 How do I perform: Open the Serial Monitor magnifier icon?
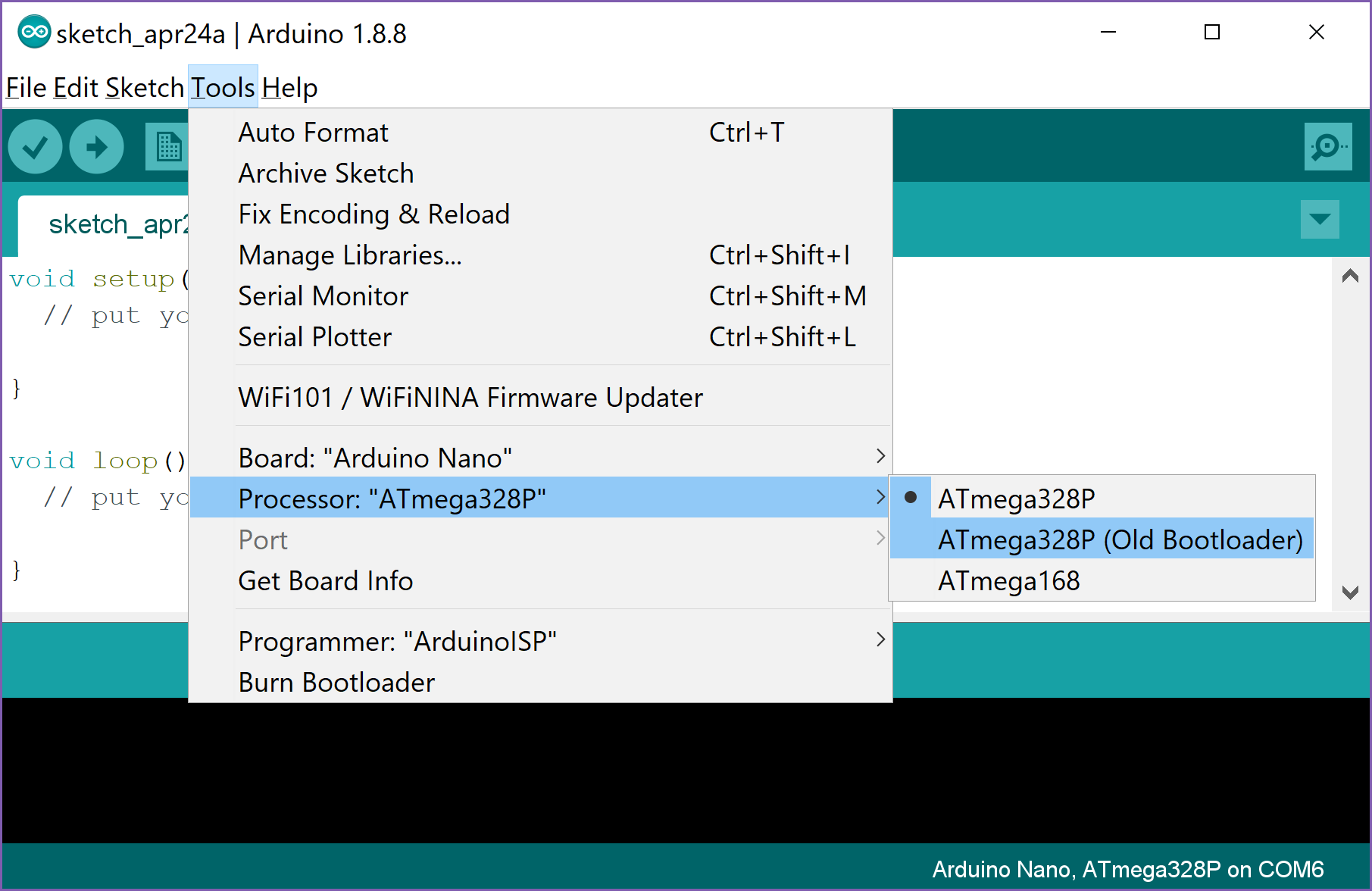click(1328, 146)
